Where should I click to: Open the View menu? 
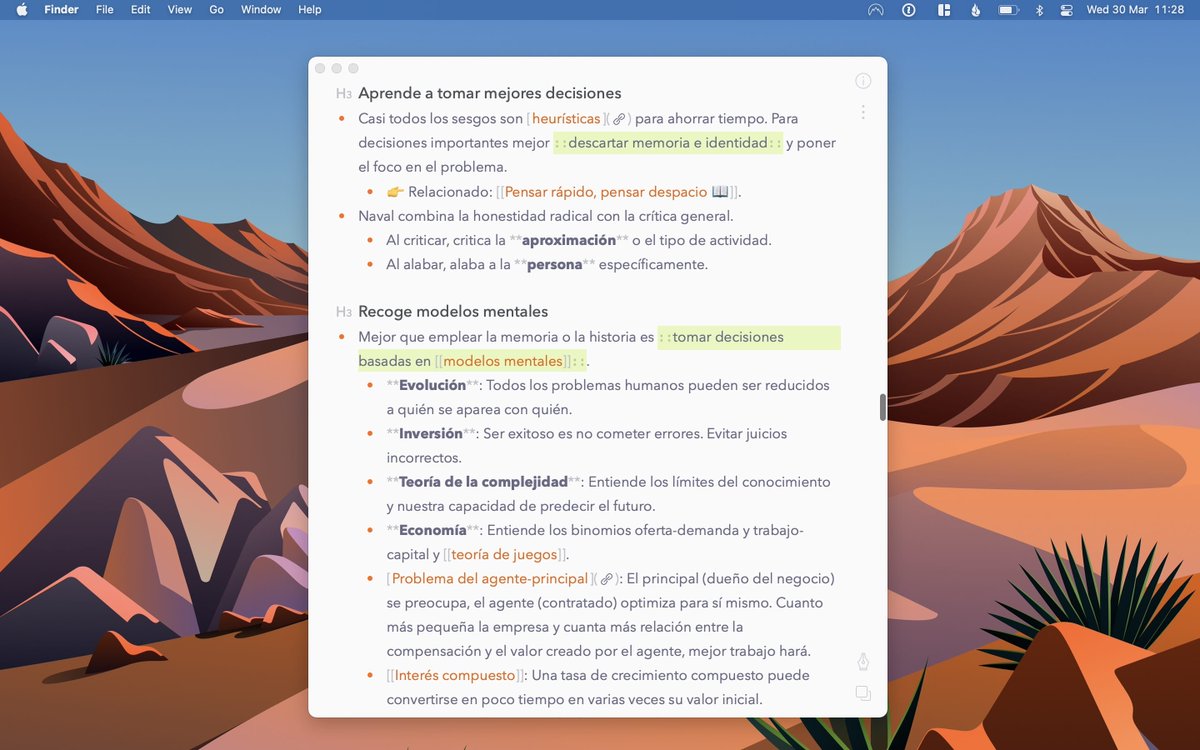pyautogui.click(x=180, y=10)
